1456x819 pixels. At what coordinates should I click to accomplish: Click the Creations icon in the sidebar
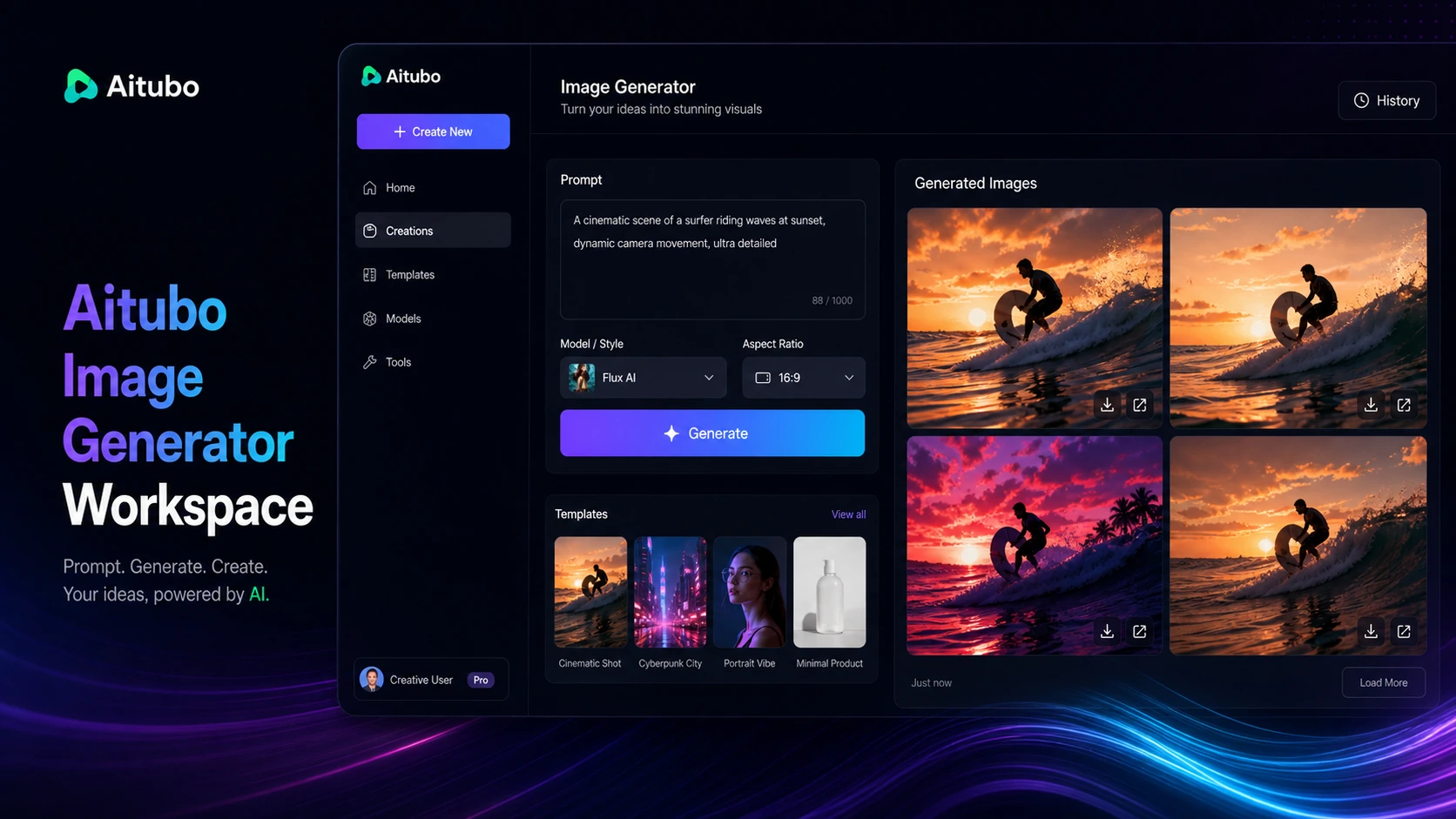[369, 231]
